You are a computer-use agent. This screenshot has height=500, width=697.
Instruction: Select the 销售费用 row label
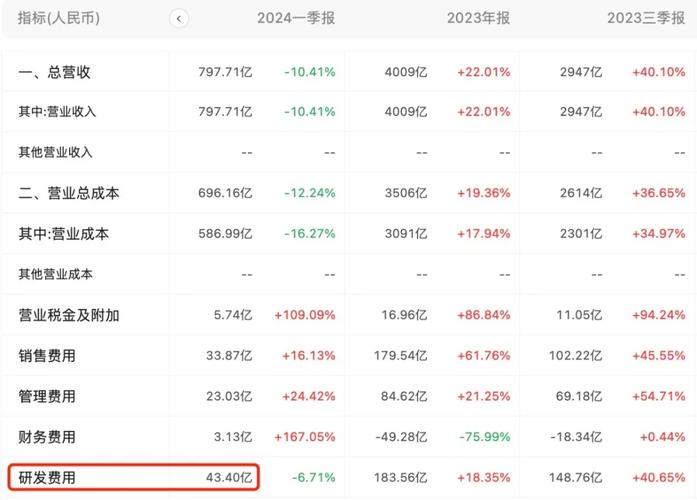point(47,356)
